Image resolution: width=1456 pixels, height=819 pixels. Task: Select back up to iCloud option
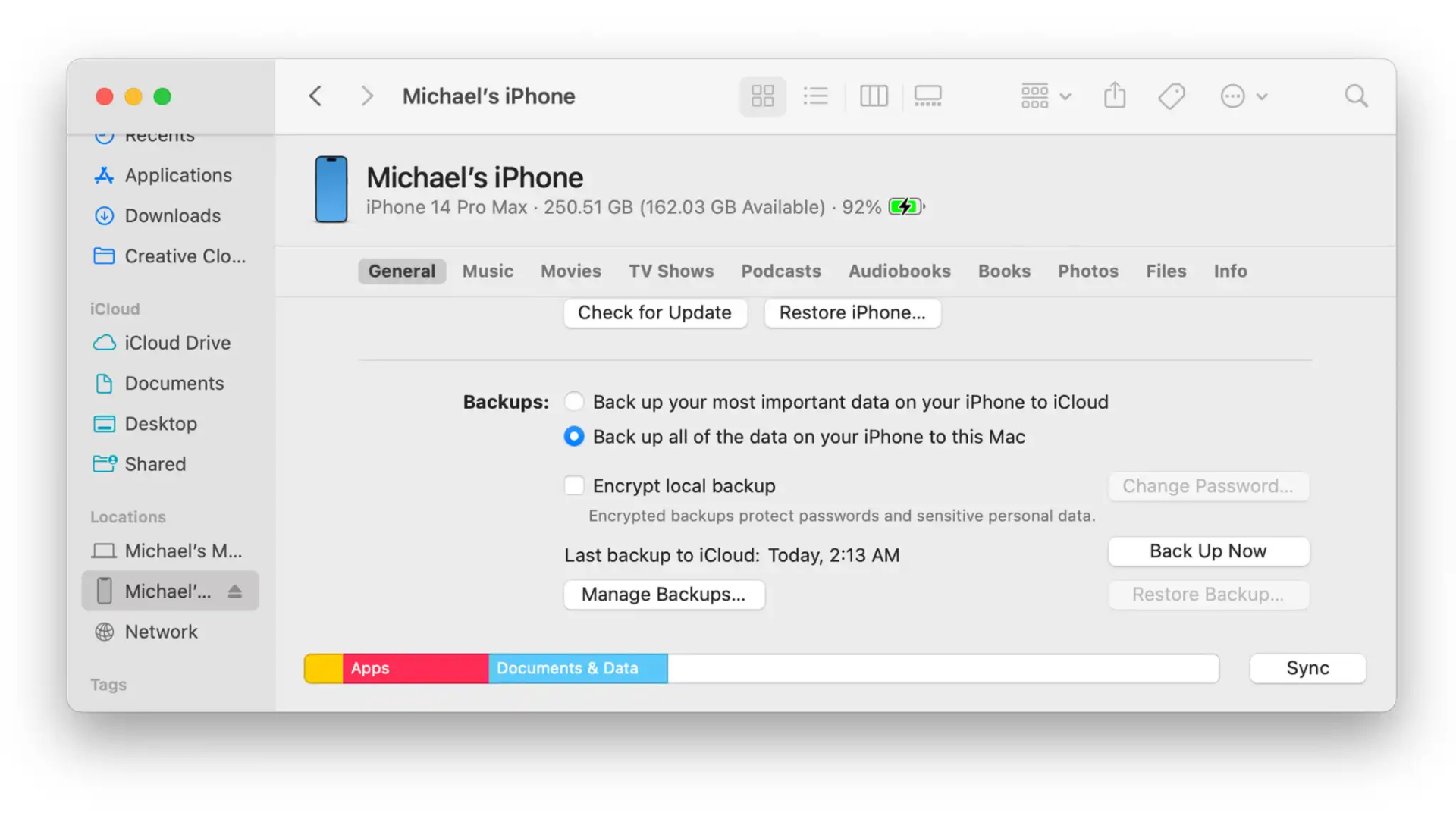click(574, 401)
